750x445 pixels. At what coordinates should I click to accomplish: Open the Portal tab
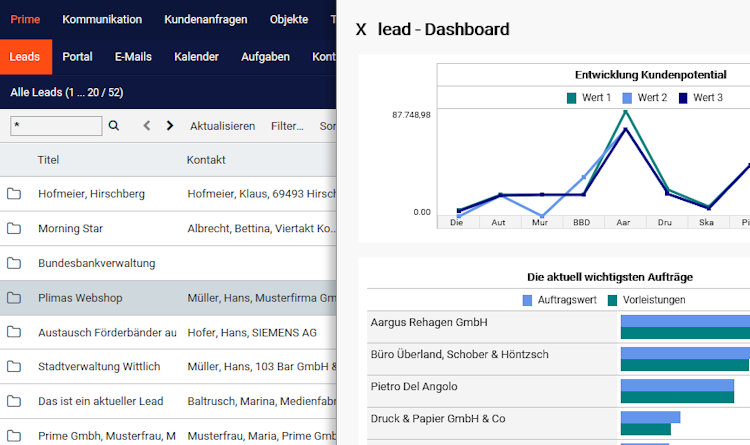(77, 56)
